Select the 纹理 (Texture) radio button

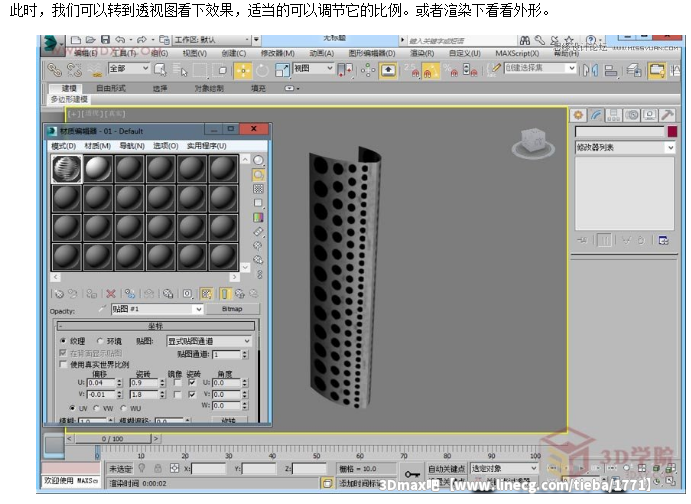click(x=63, y=341)
